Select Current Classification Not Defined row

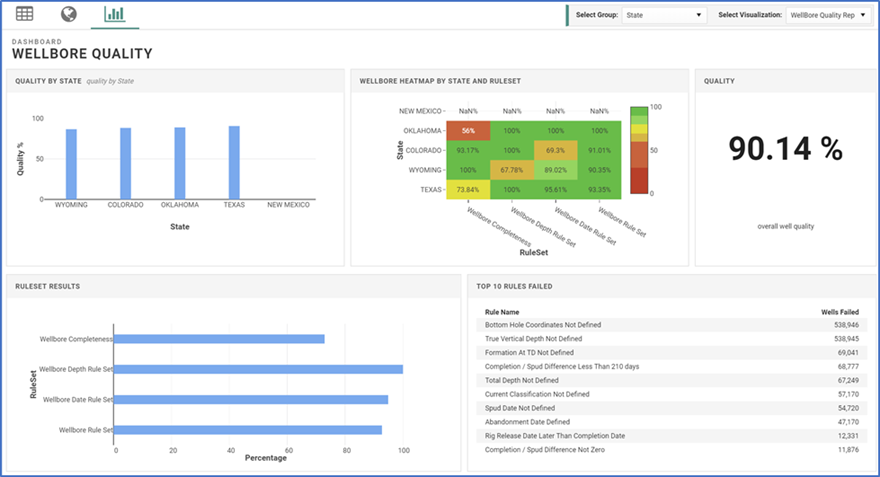(x=672, y=394)
